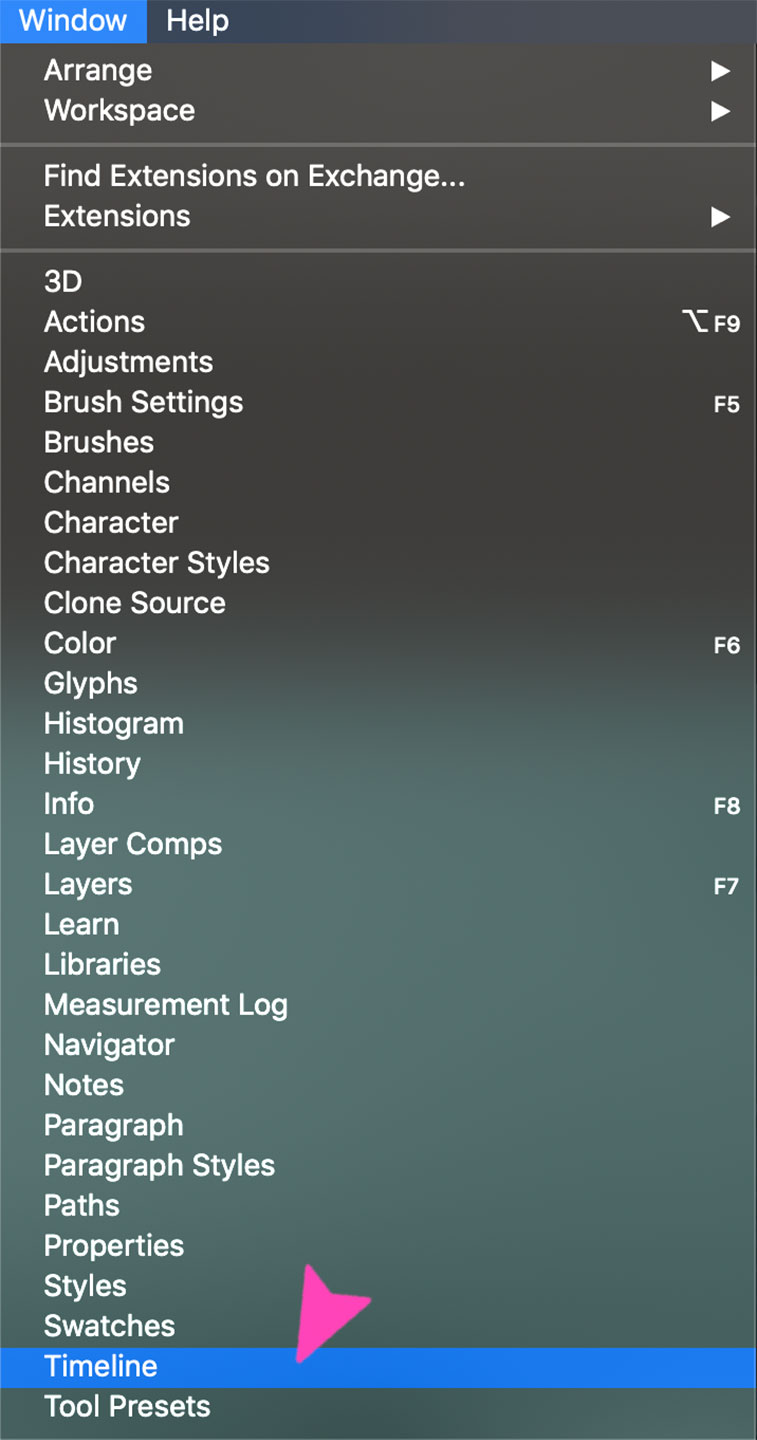Expand the Extensions submenu
Screen dimensions: 757x1440
(x=117, y=217)
